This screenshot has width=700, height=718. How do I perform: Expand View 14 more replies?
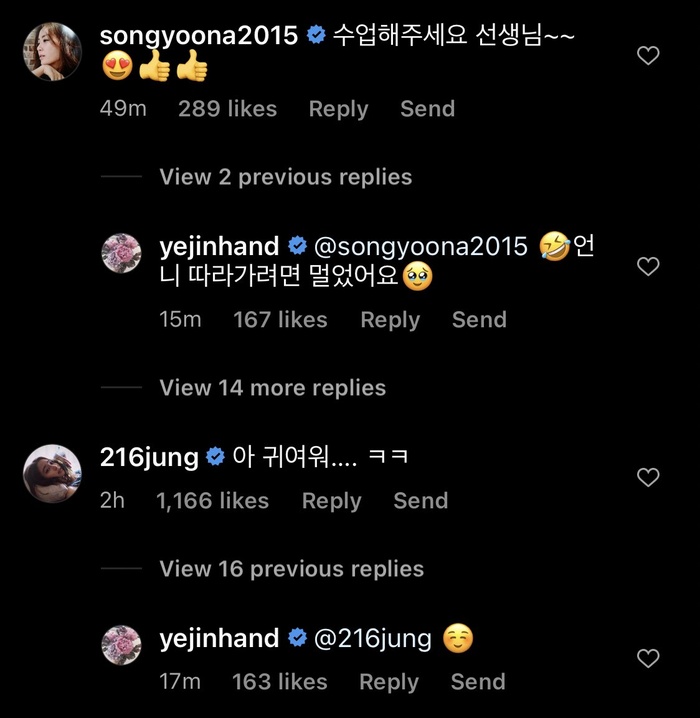tap(272, 388)
